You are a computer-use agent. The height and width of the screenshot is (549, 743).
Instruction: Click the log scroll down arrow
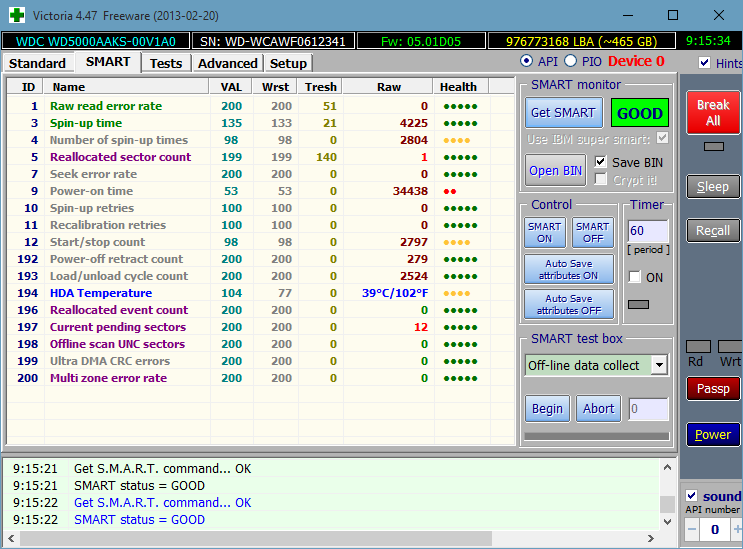tap(667, 522)
